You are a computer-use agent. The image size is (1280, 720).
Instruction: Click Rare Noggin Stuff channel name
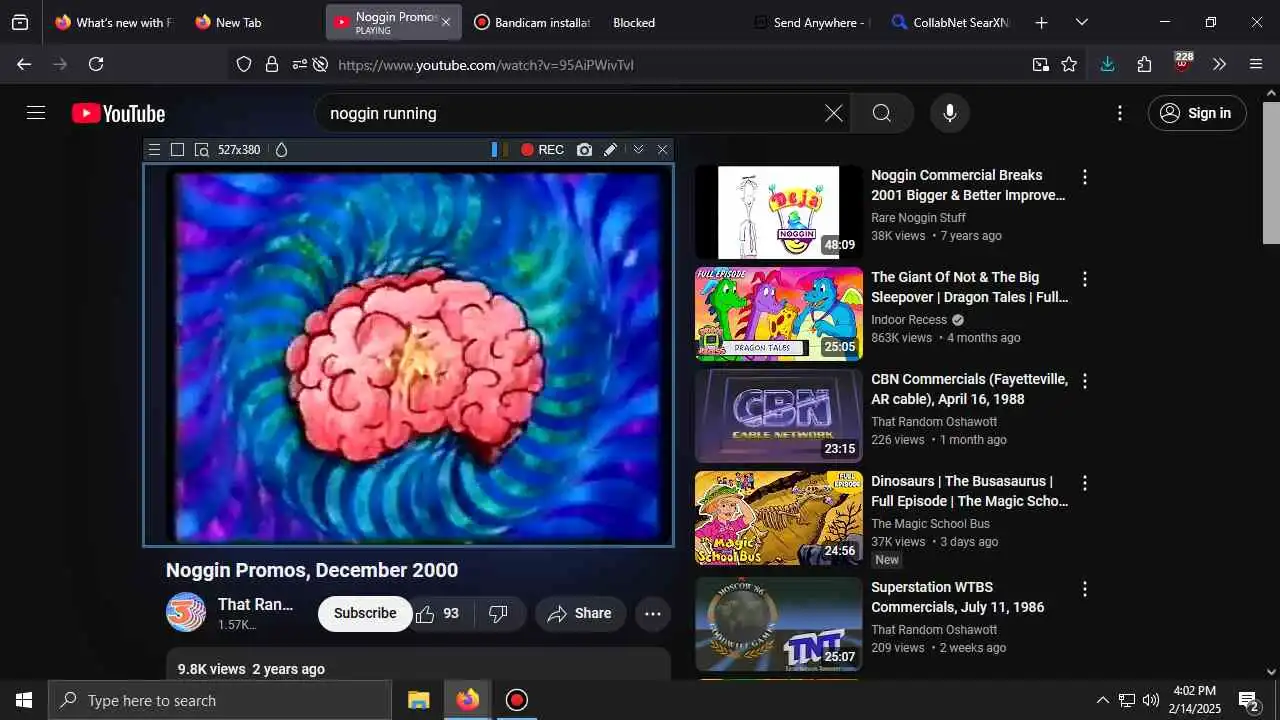[x=918, y=218]
